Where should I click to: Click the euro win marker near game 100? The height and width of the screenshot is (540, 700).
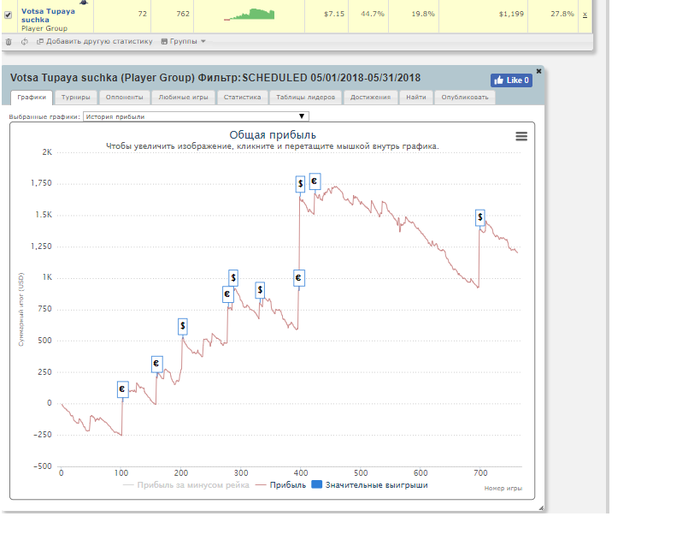pos(122,389)
